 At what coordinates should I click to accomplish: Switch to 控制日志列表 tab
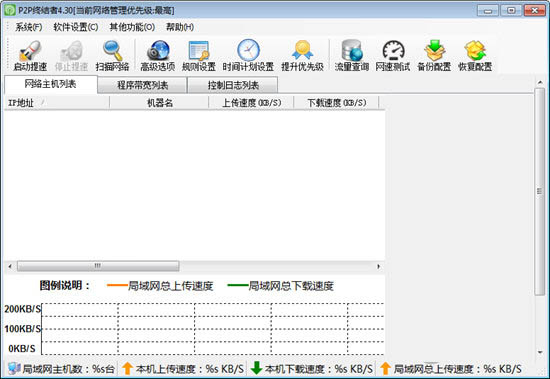[233, 85]
